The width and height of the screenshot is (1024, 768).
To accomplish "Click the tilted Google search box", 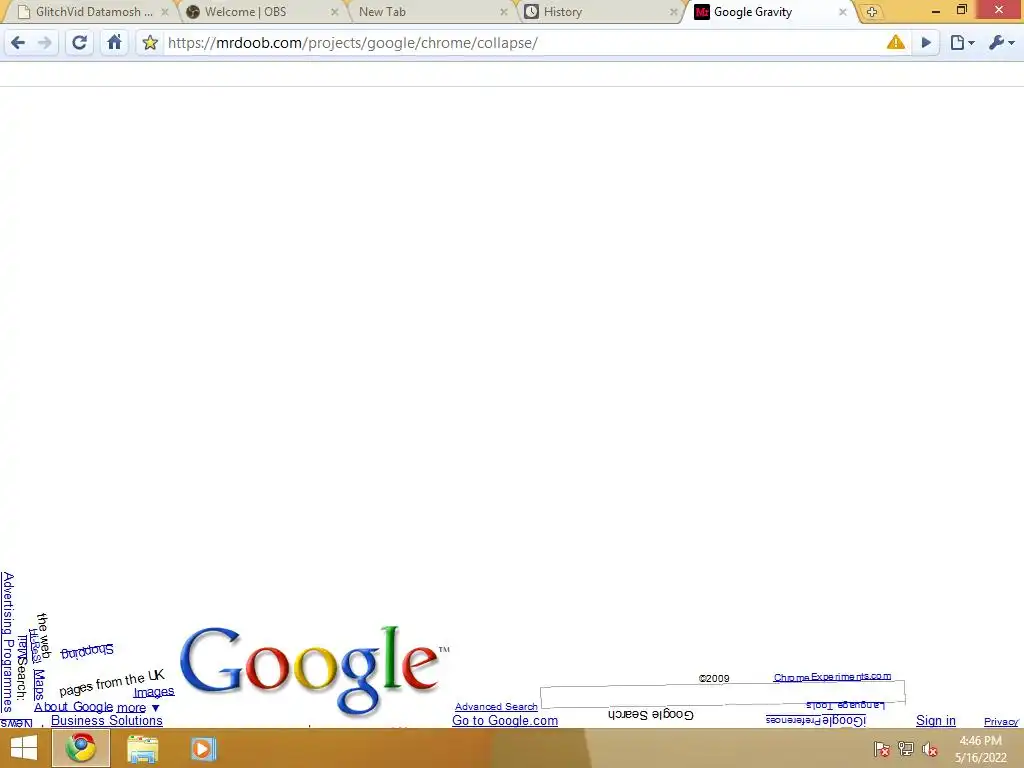I will (722, 694).
